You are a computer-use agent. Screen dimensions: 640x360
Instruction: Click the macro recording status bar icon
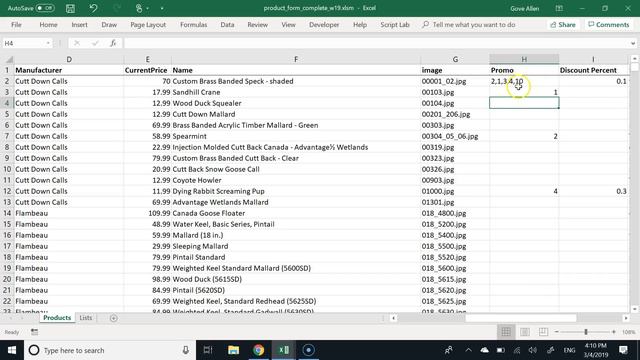point(34,332)
